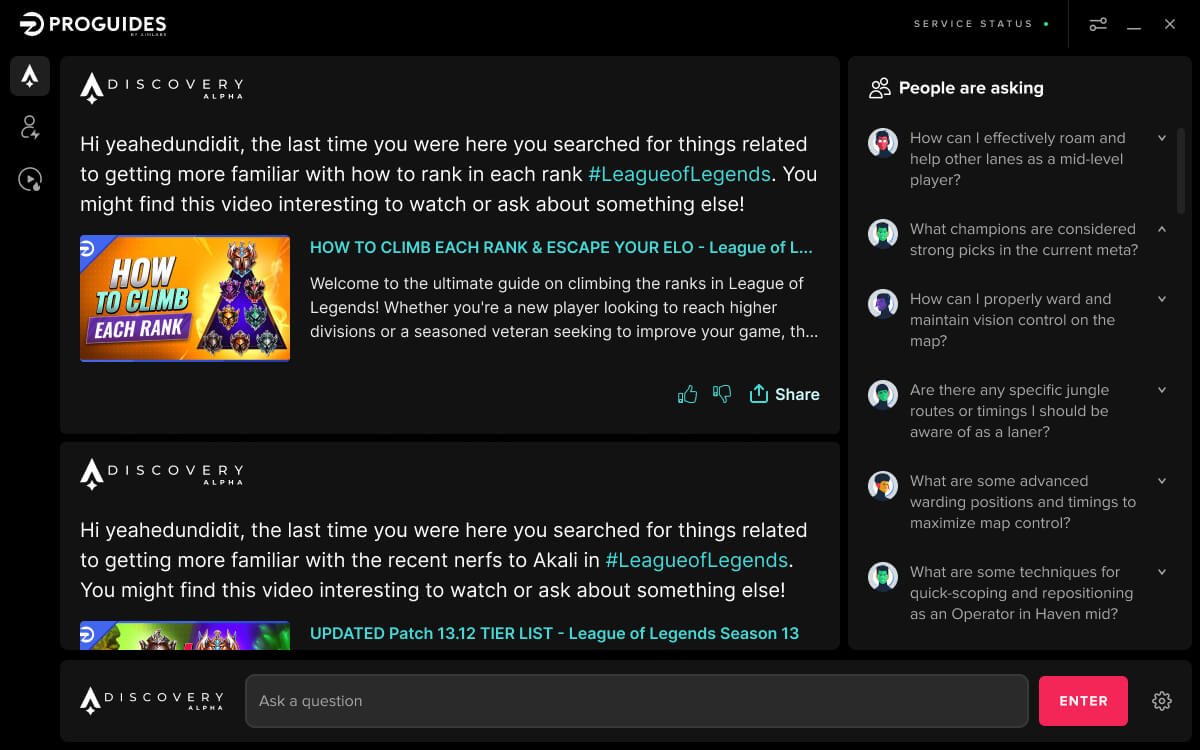Select the Discovery Alpha sidebar icon
The width and height of the screenshot is (1200, 750).
[30, 75]
